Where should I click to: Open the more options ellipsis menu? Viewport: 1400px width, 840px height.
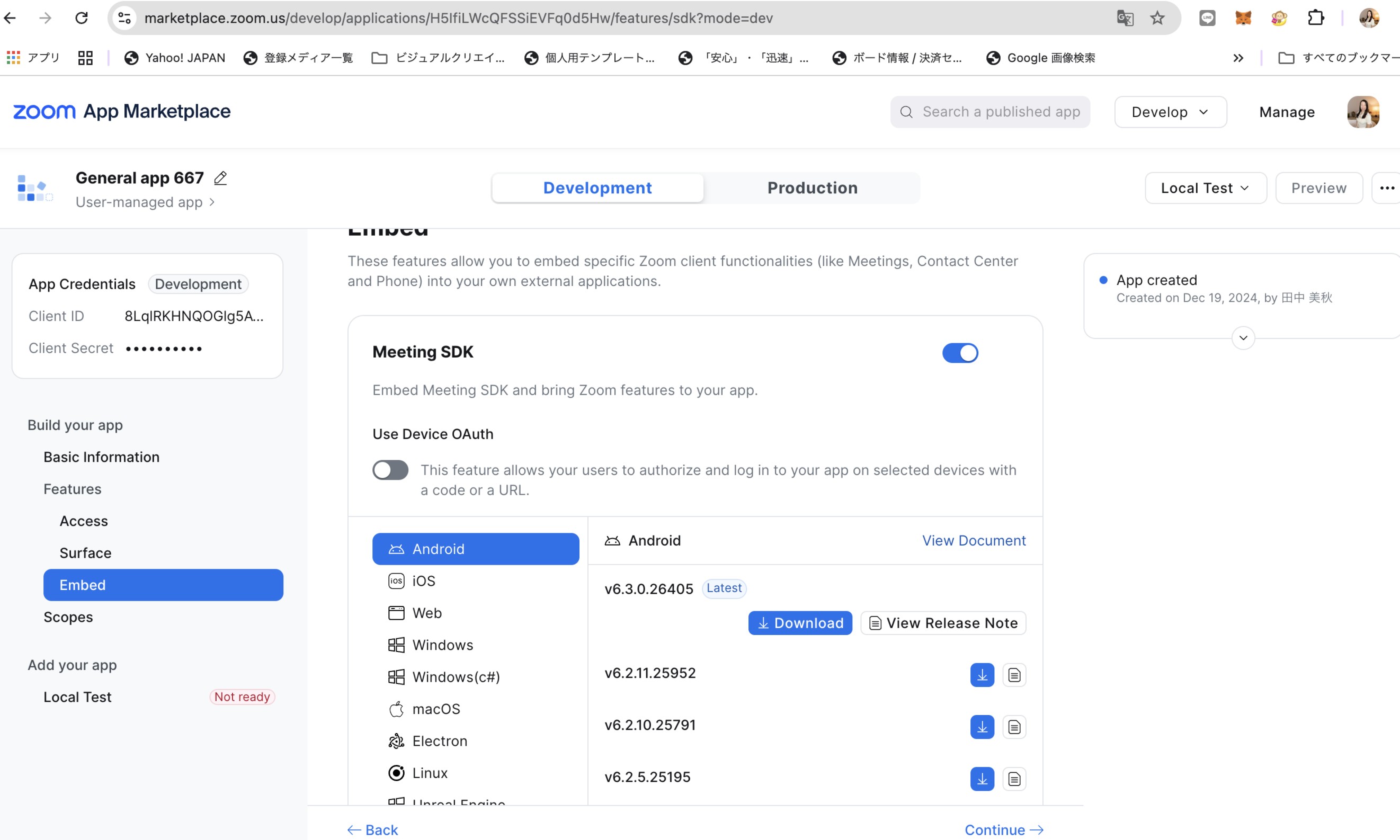[x=1386, y=188]
